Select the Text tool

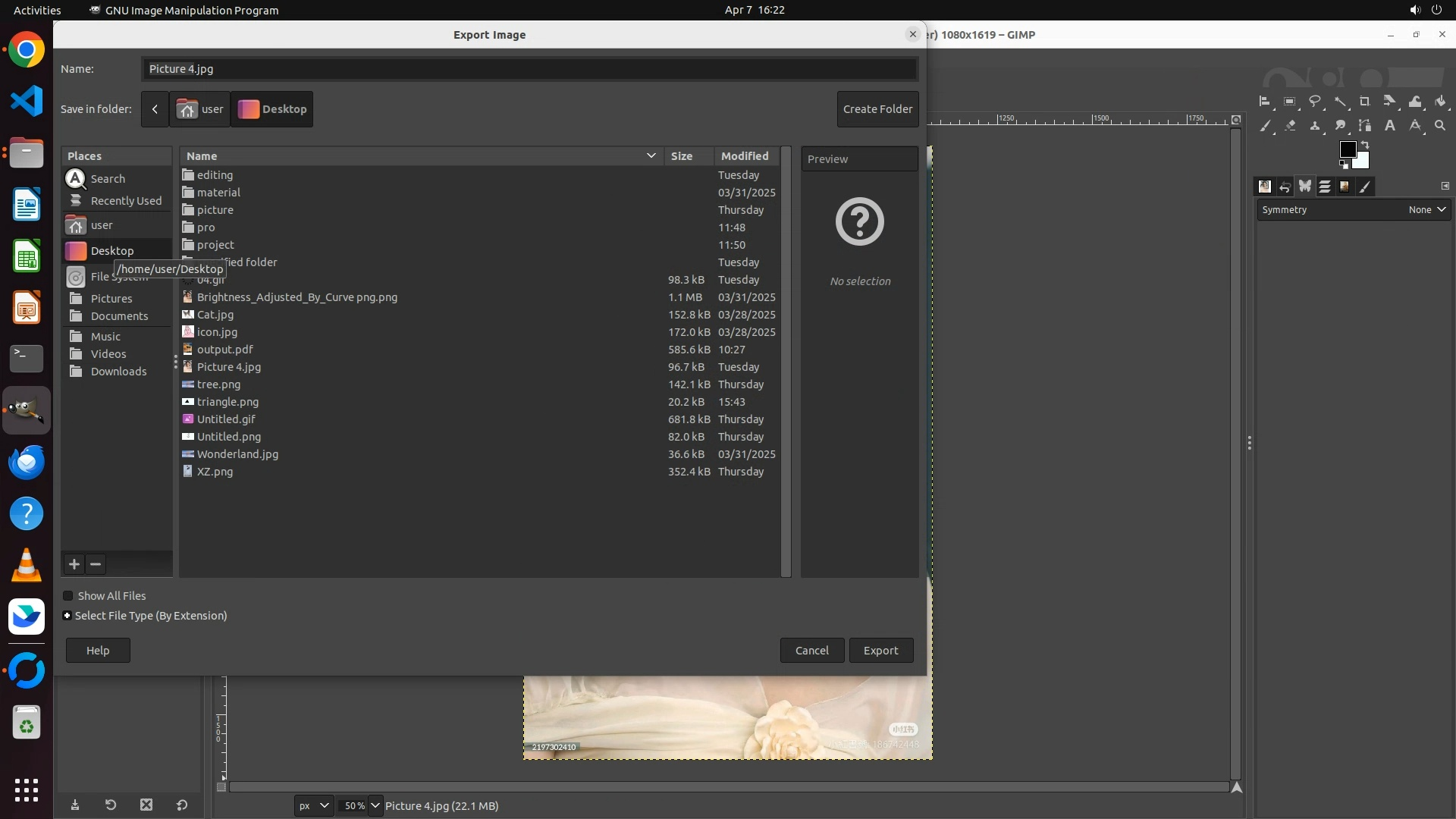click(1390, 126)
